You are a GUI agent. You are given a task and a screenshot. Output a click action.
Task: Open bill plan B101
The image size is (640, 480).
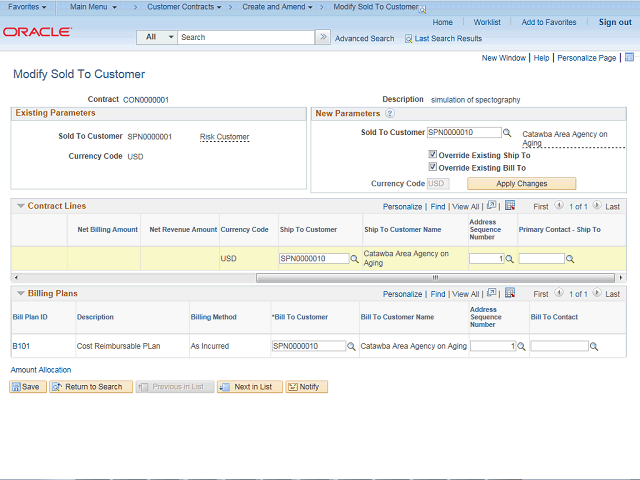pos(21,346)
